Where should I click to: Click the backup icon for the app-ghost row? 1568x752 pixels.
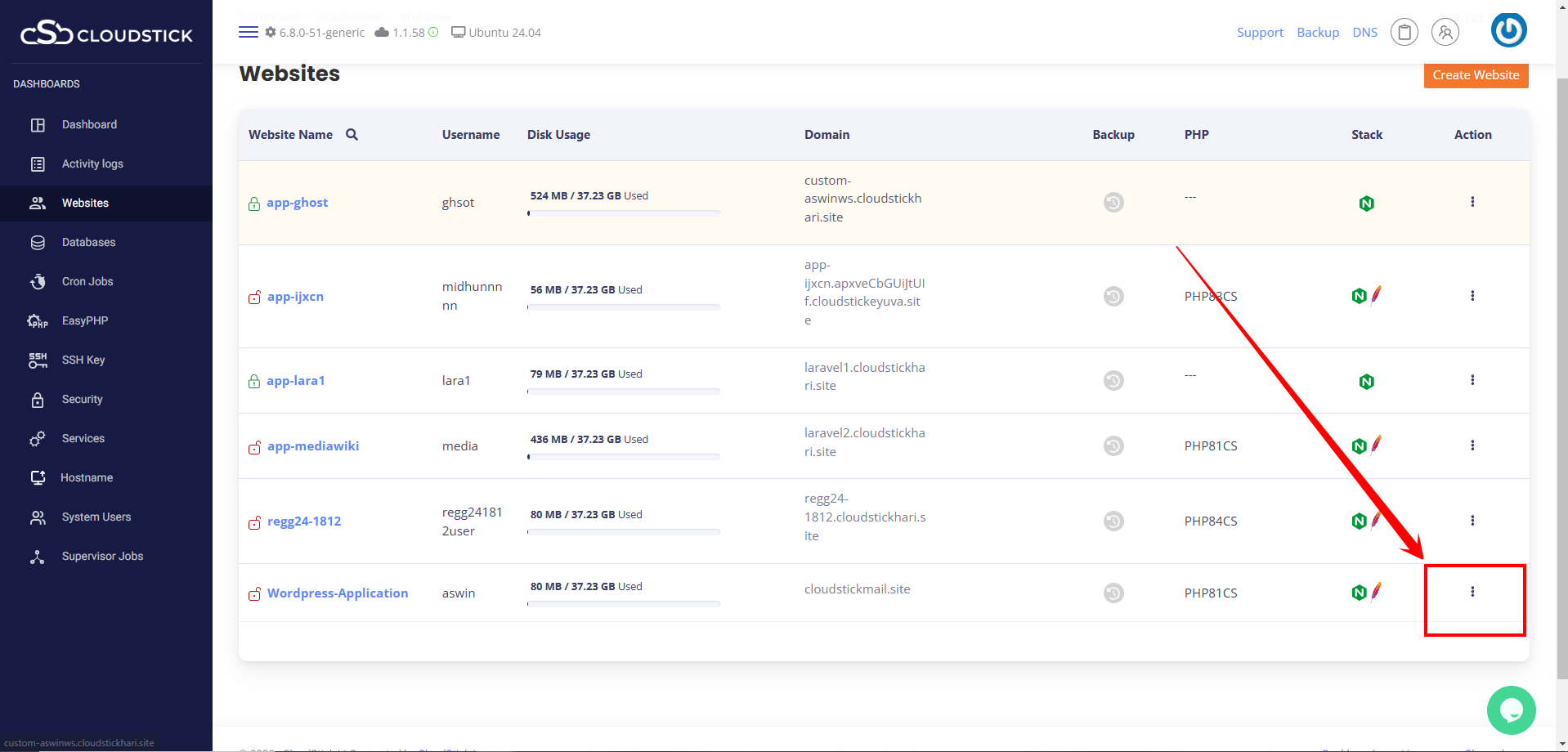[1113, 202]
